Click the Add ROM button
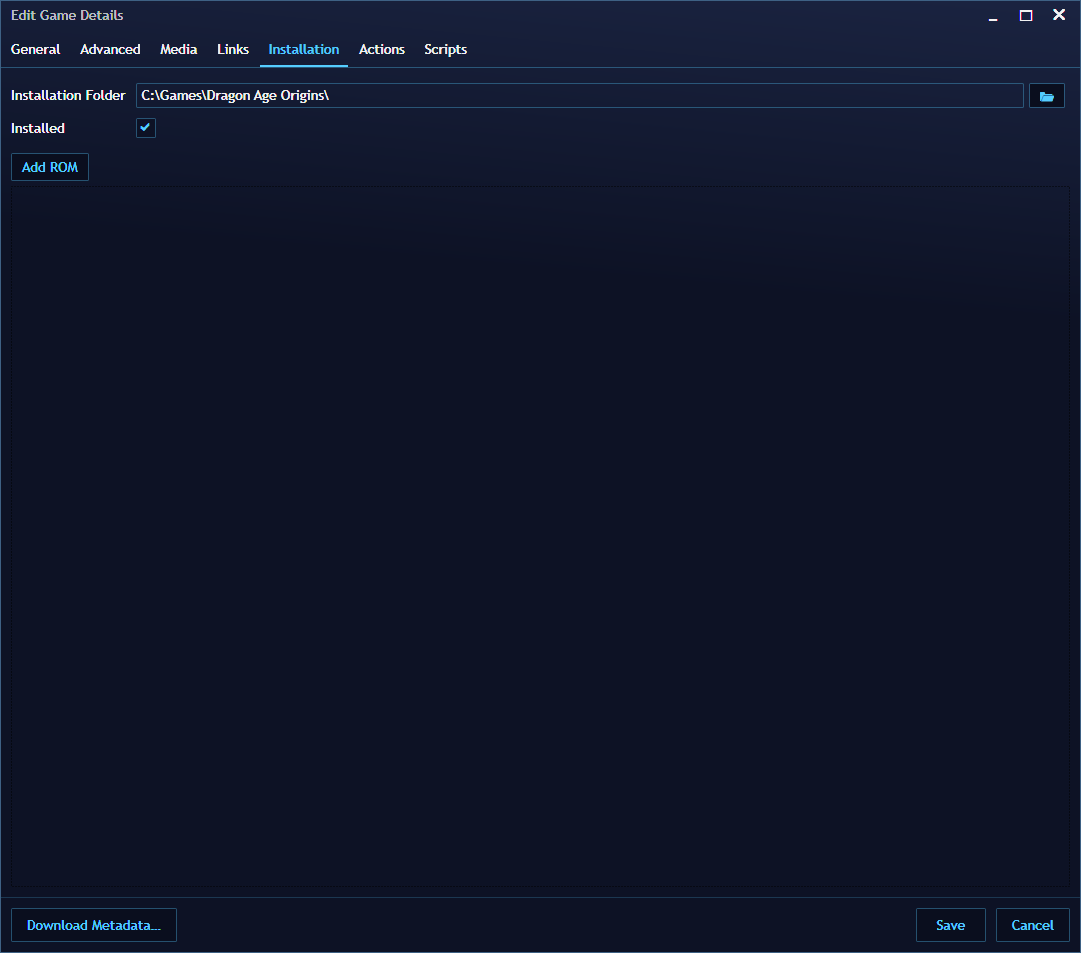Screen dimensions: 1081x953 (x=49, y=167)
